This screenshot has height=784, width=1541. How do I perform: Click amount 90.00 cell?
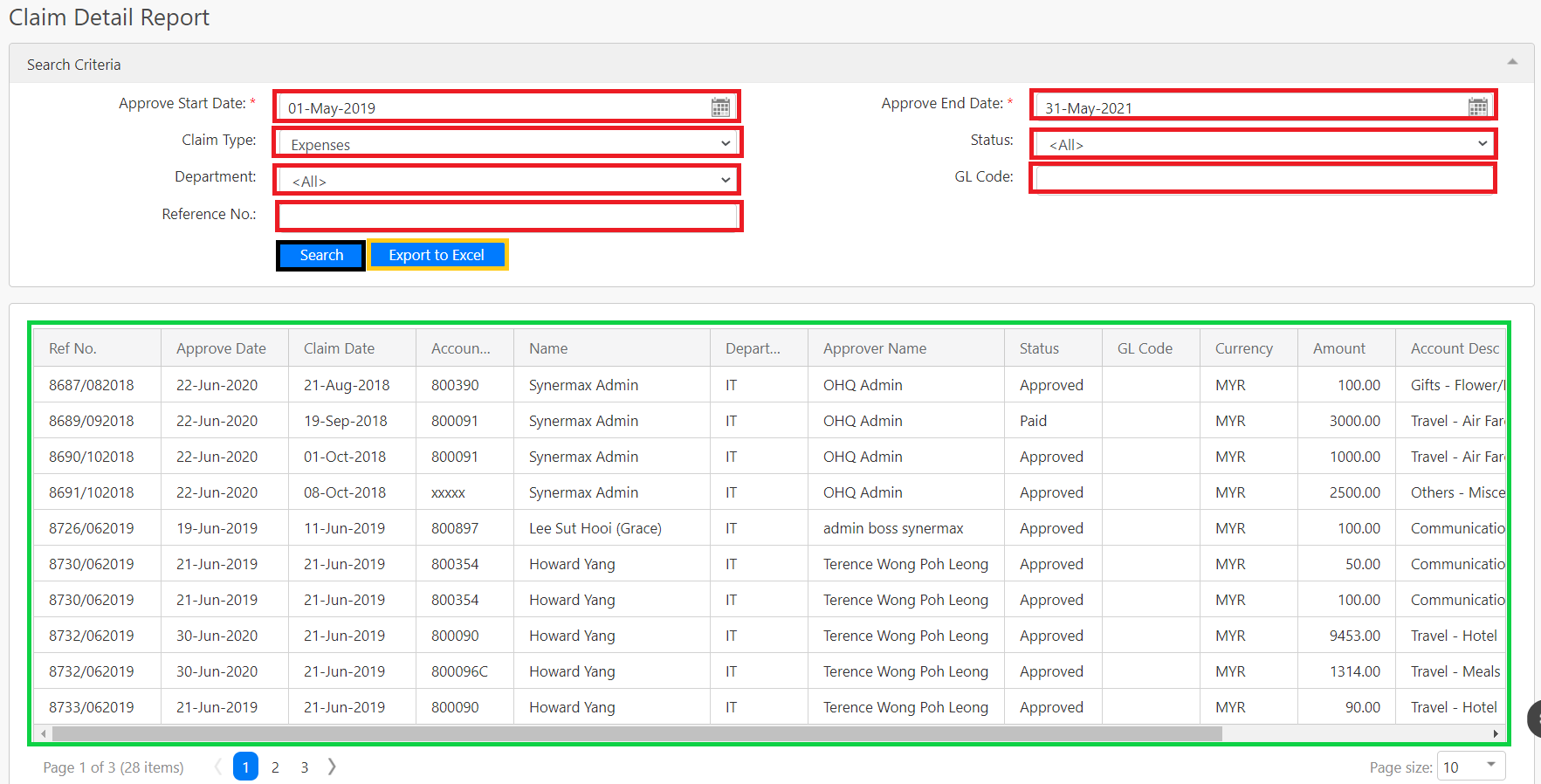[1346, 707]
